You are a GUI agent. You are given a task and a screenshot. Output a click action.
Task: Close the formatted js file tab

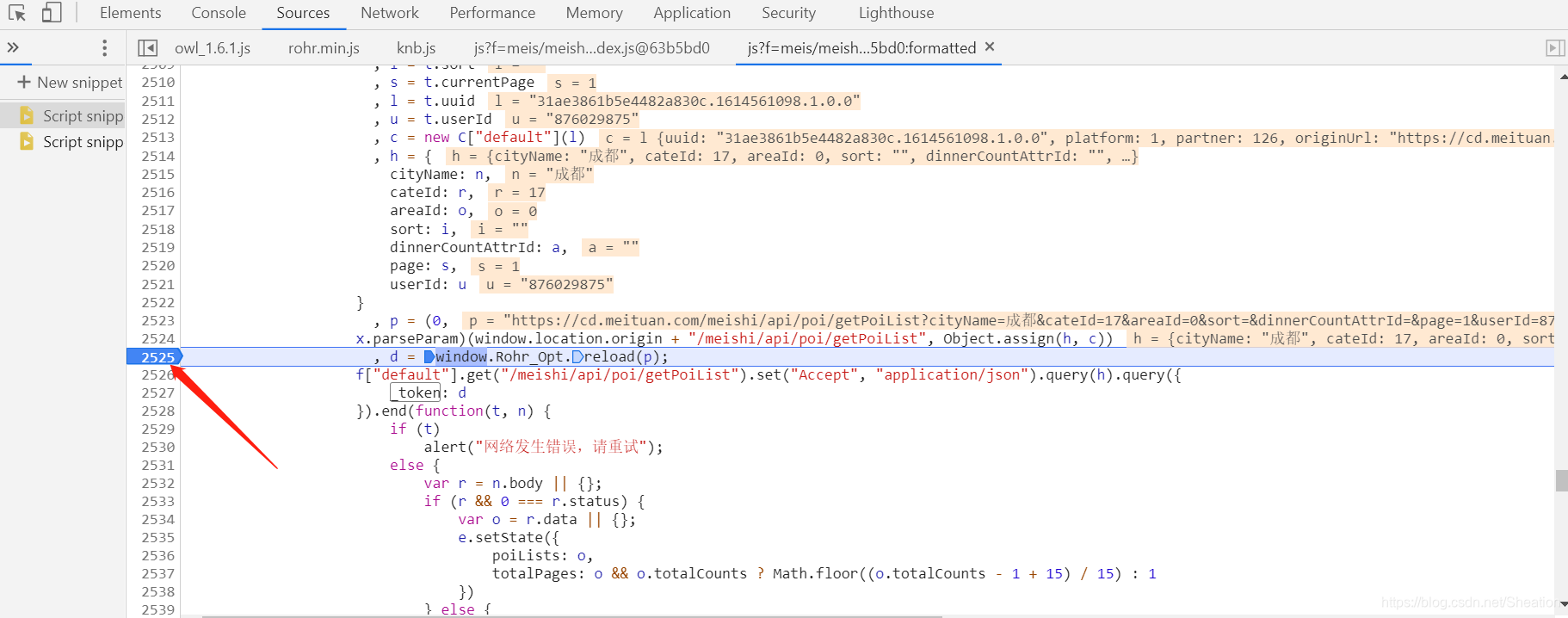pos(990,46)
